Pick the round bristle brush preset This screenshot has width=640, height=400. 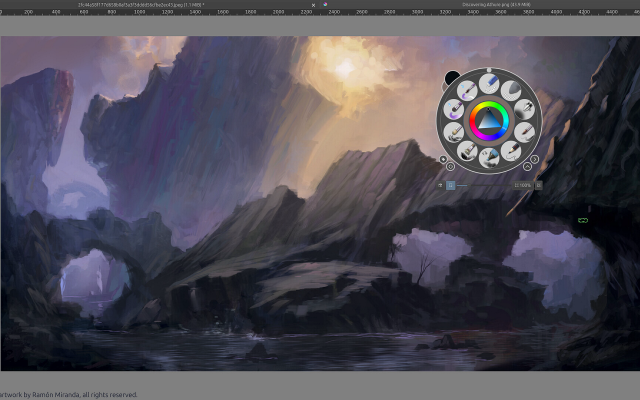453,132
